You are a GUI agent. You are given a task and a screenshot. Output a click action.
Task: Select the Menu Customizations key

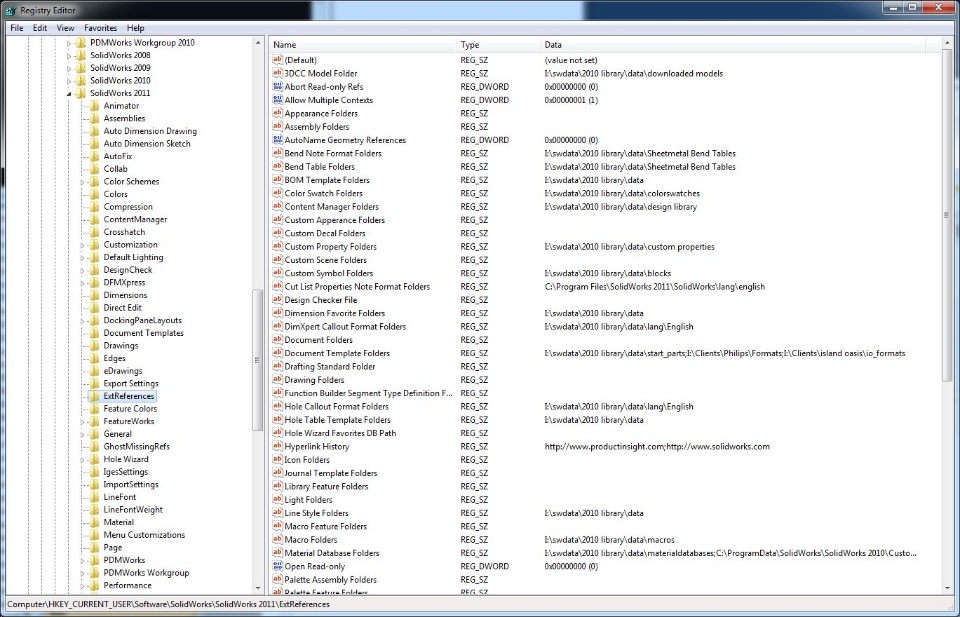[x=144, y=535]
